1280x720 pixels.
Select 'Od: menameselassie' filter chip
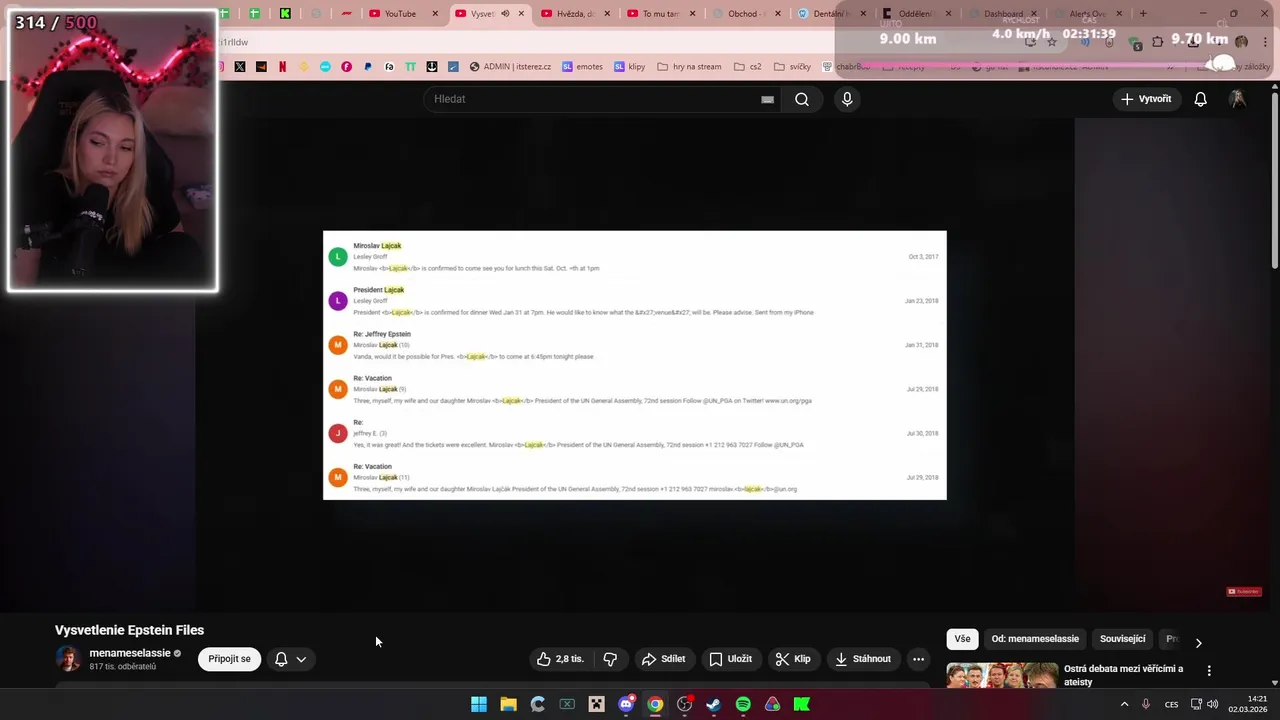pyautogui.click(x=1035, y=639)
